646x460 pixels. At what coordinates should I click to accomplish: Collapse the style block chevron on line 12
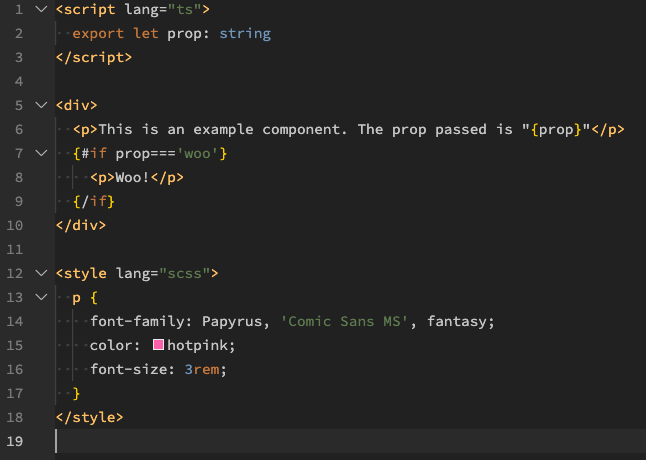[42, 273]
